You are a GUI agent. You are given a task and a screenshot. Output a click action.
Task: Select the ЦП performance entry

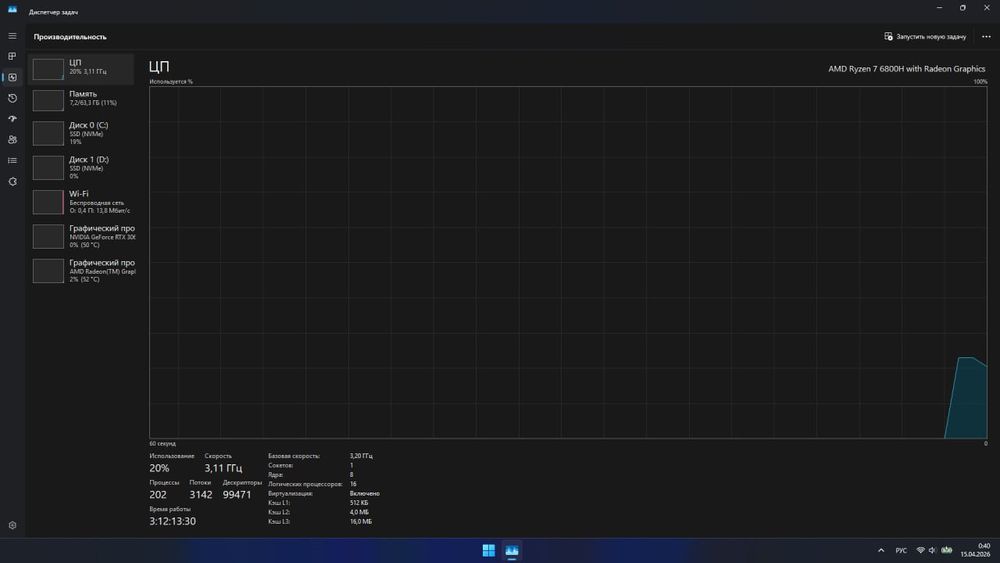pos(81,68)
